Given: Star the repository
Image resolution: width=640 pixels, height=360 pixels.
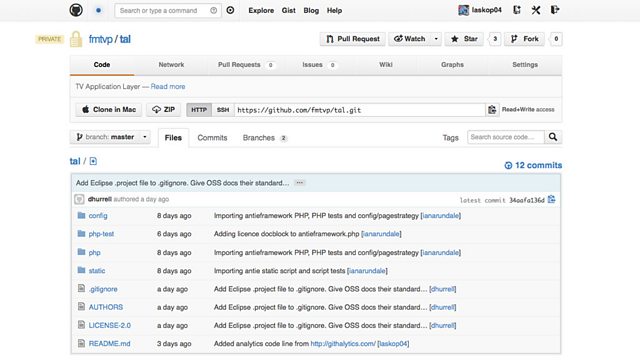Looking at the screenshot, I should tap(464, 39).
